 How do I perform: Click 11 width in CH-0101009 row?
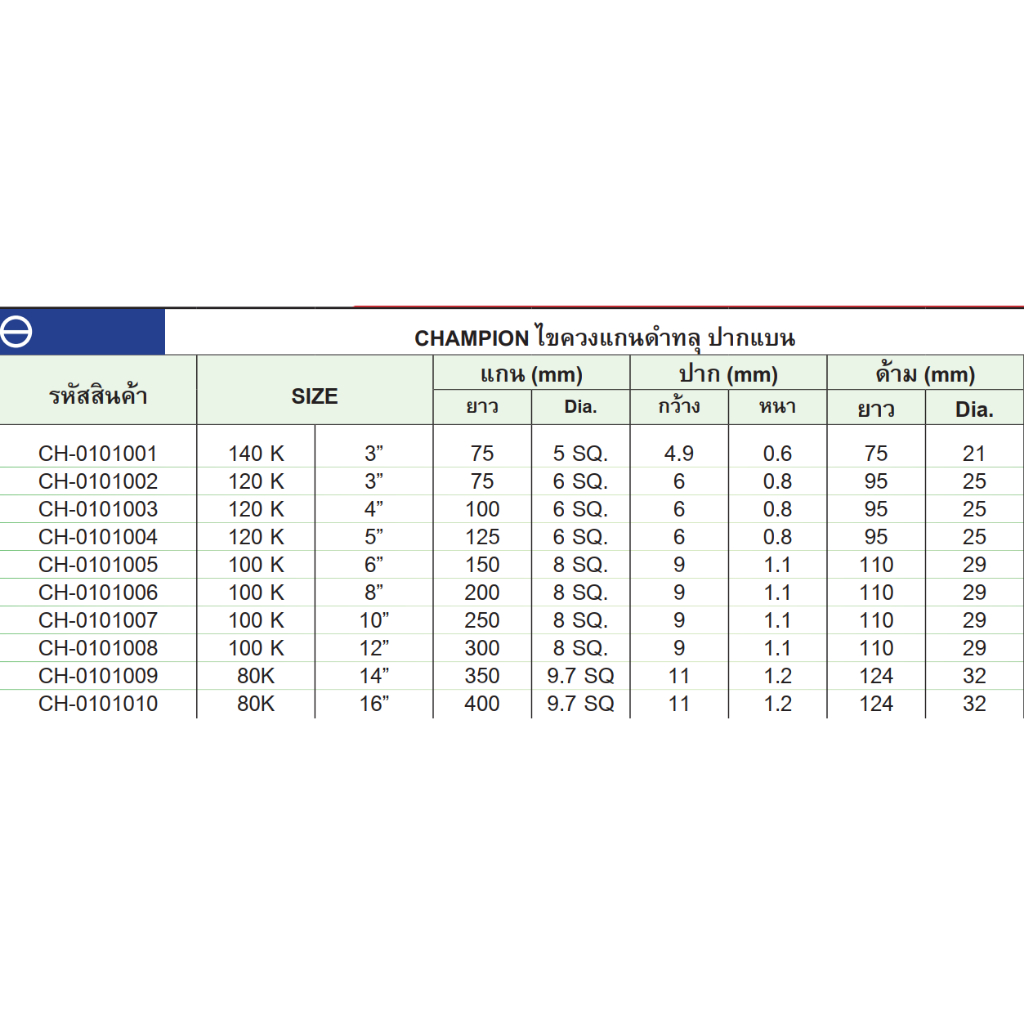pos(679,675)
